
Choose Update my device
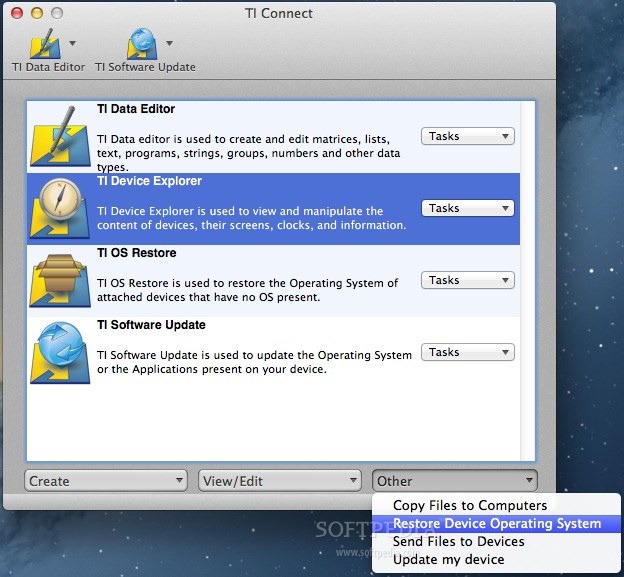[x=497, y=559]
